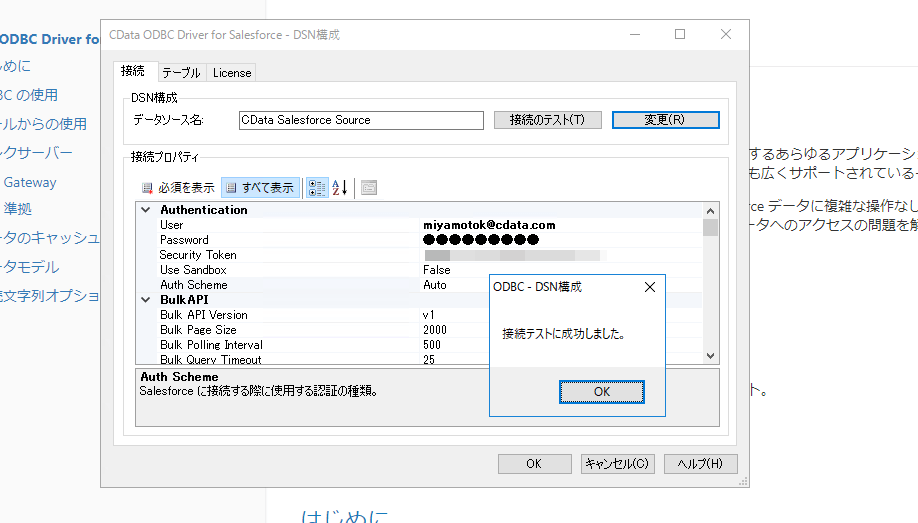
Task: Close the ODBC - DSN構成 message box
Action: (x=650, y=287)
